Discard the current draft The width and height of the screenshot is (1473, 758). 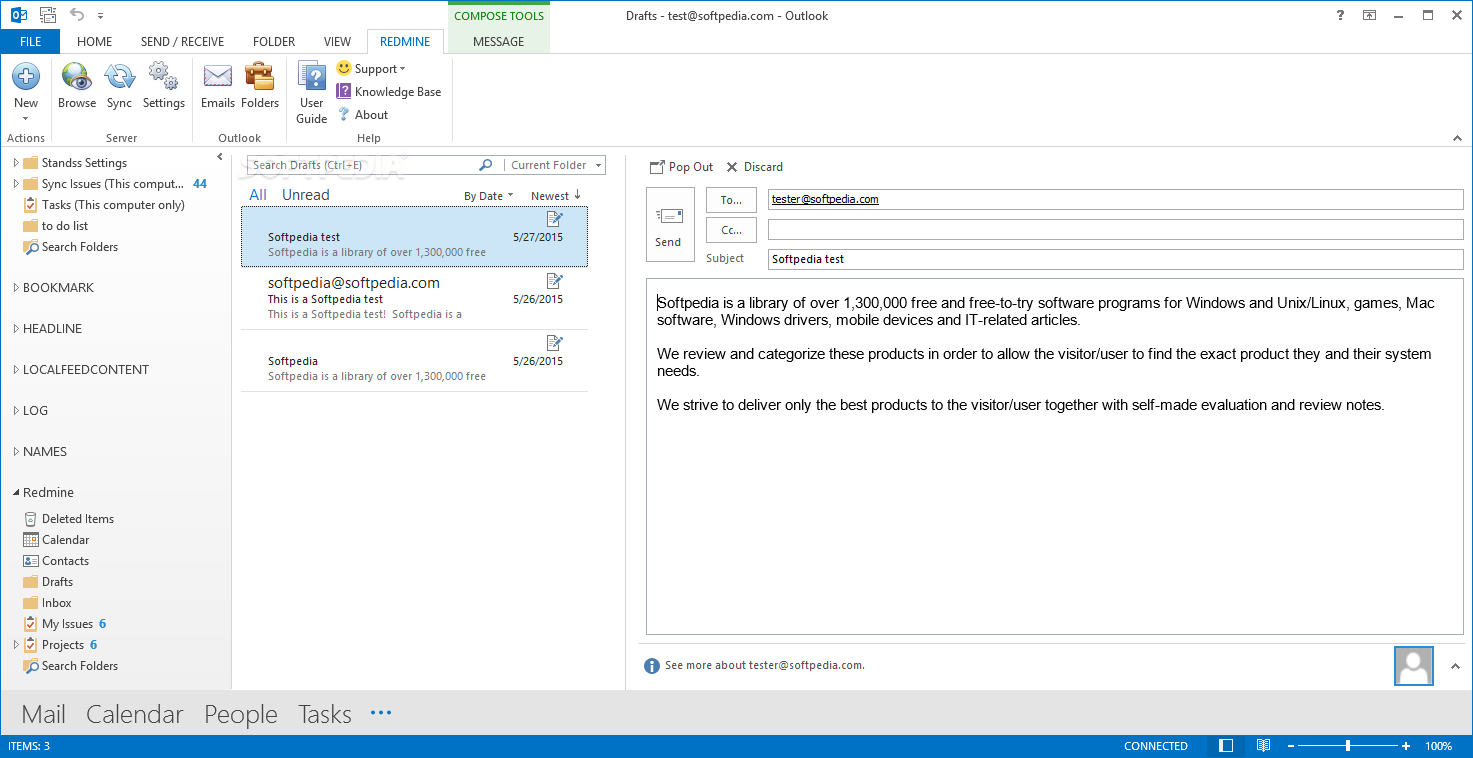[754, 167]
